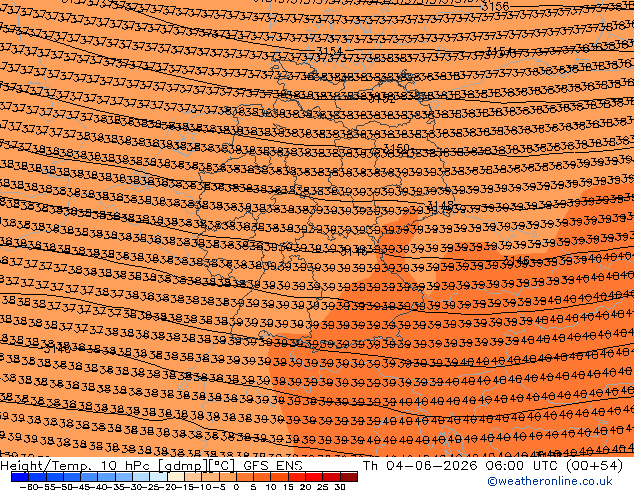Viewport: 634px width, 490px height.
Task: Select the pale blue swatch between -25 and -20
Action: point(158,477)
